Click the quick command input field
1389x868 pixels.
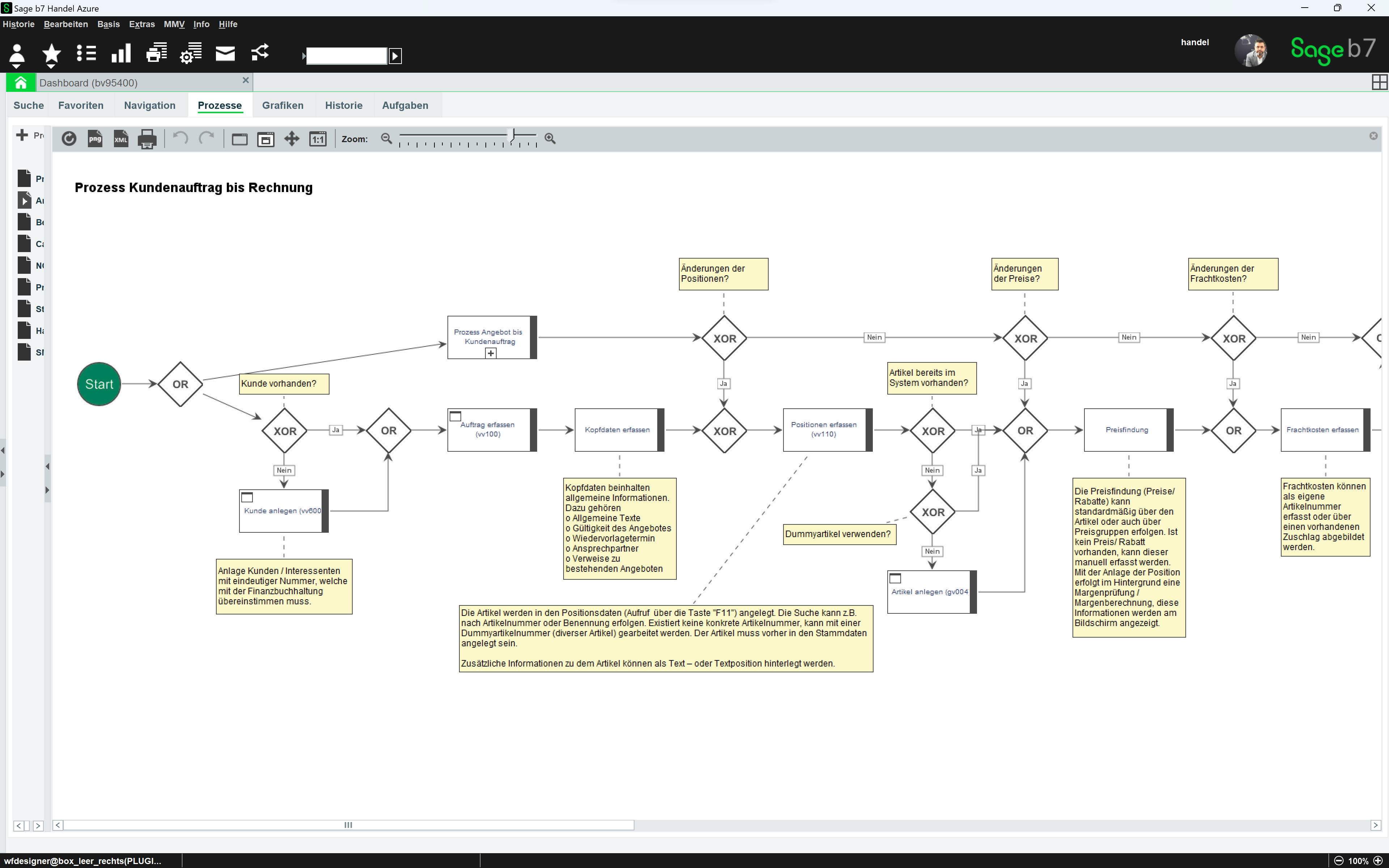[347, 56]
